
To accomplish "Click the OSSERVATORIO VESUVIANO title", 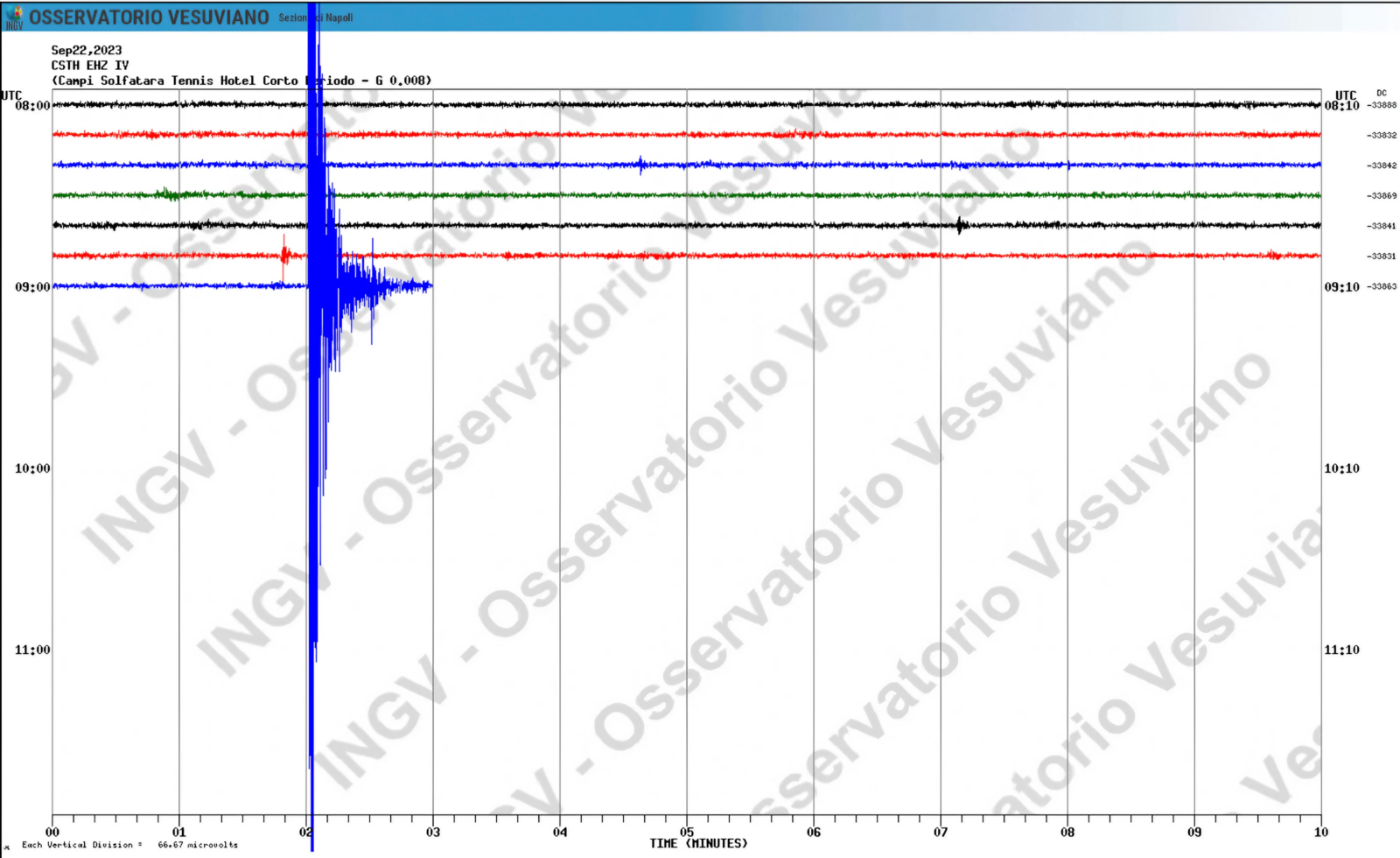I will pyautogui.click(x=149, y=18).
